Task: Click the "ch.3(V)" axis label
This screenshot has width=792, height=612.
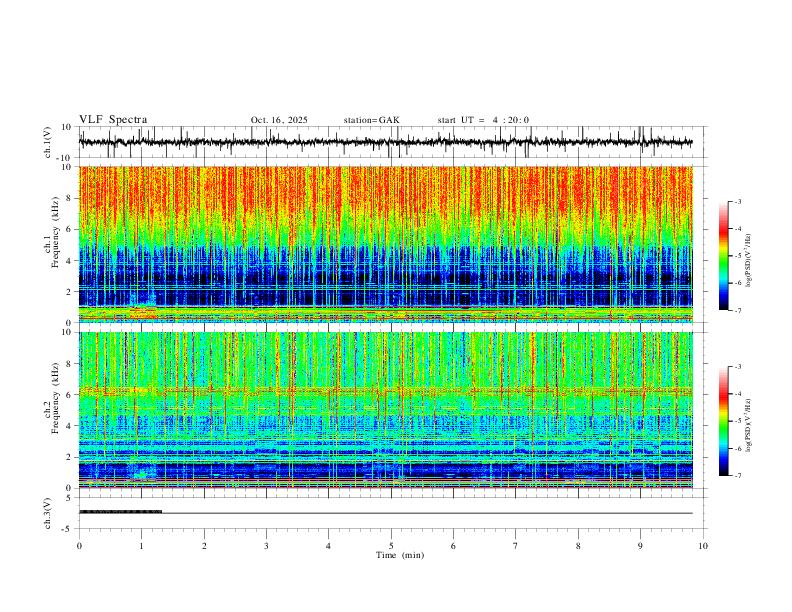Action: (x=48, y=513)
